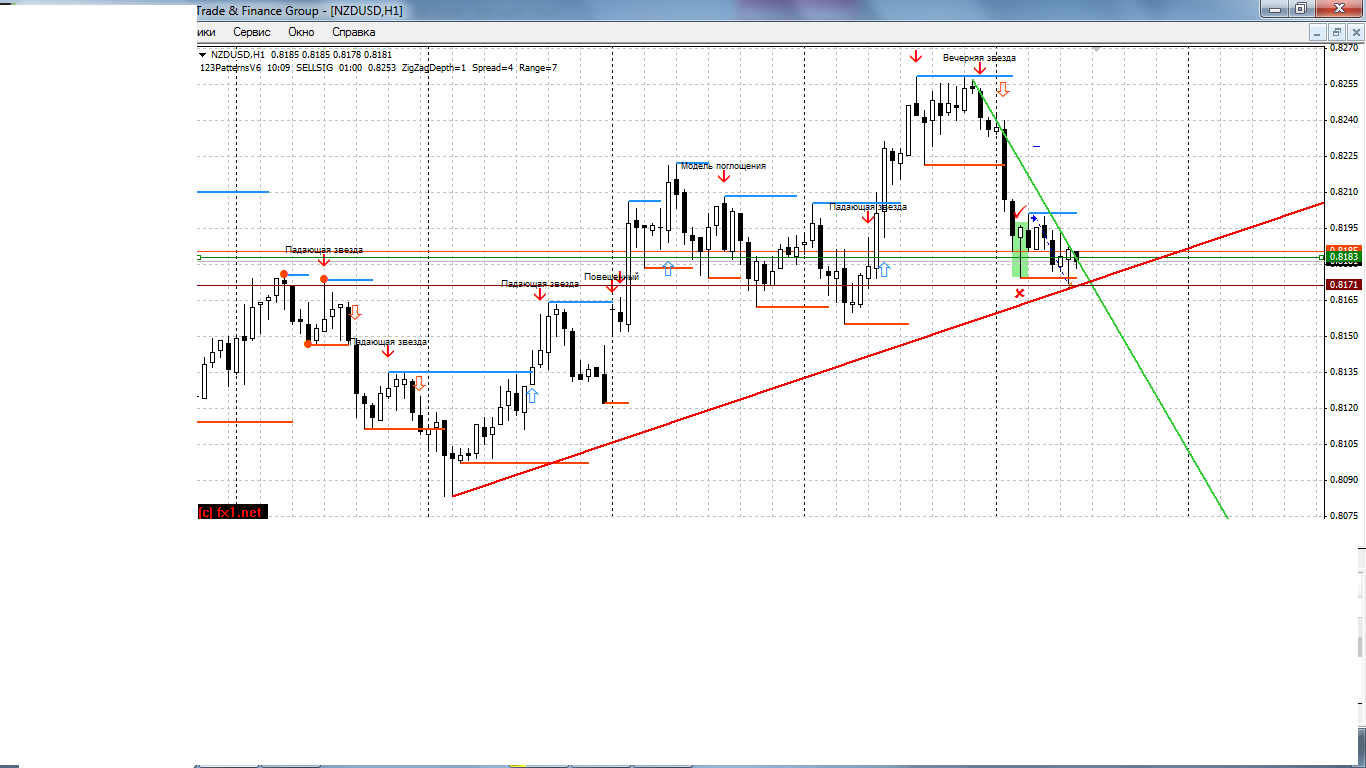Click the 0.8270 price scale value
1366x768 pixels.
(1346, 48)
